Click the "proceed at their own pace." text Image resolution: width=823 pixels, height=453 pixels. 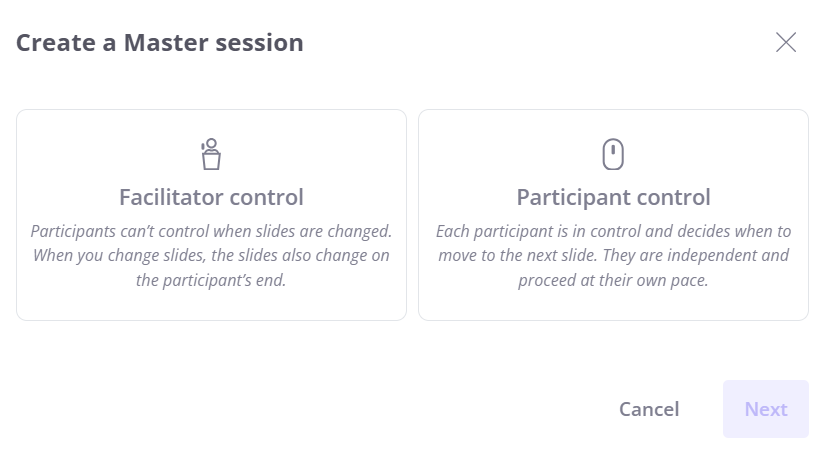pos(613,280)
